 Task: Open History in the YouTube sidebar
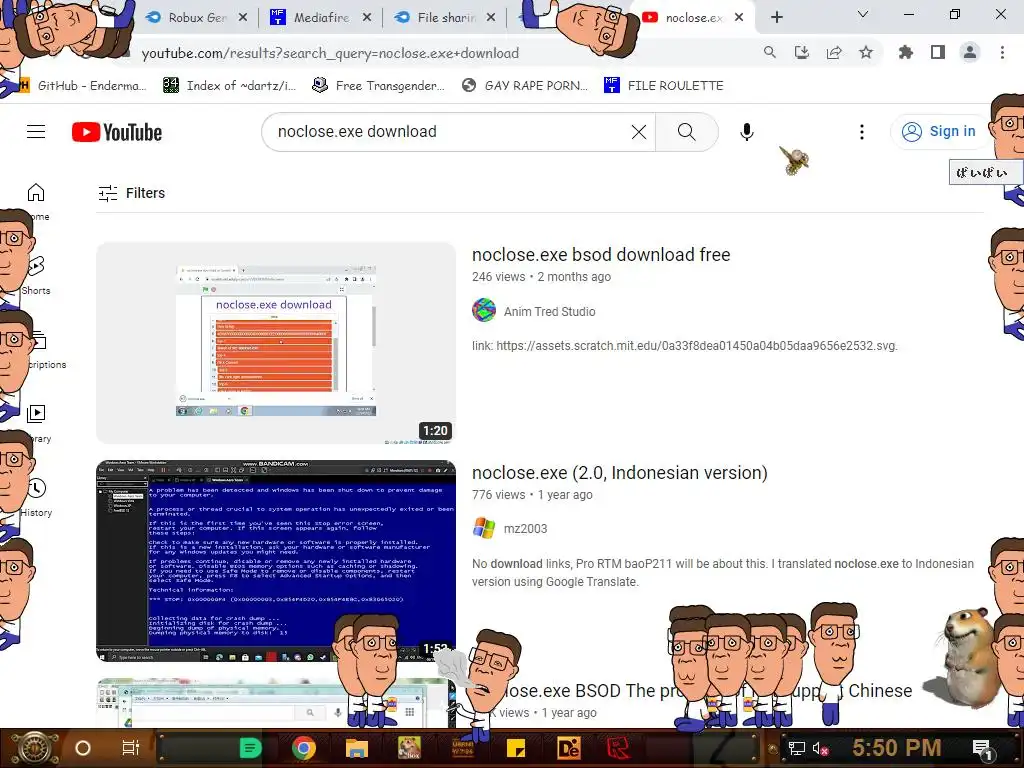pyautogui.click(x=37, y=497)
